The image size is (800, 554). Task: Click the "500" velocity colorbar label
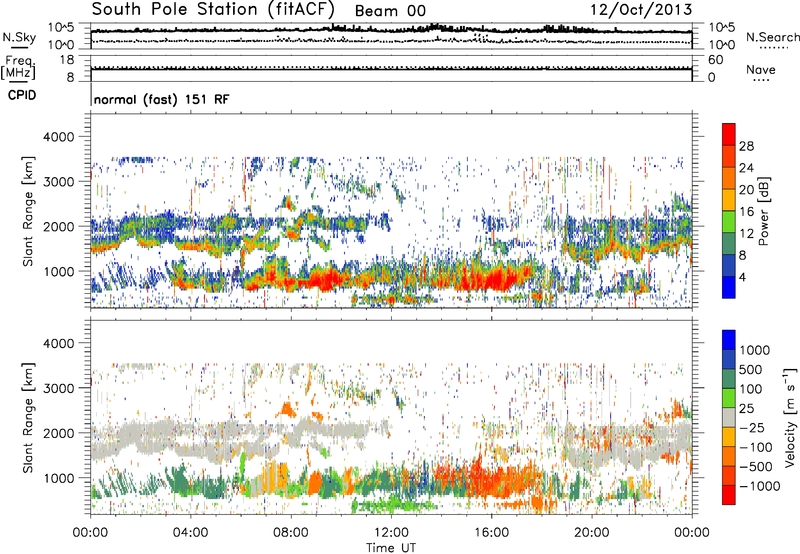point(751,369)
